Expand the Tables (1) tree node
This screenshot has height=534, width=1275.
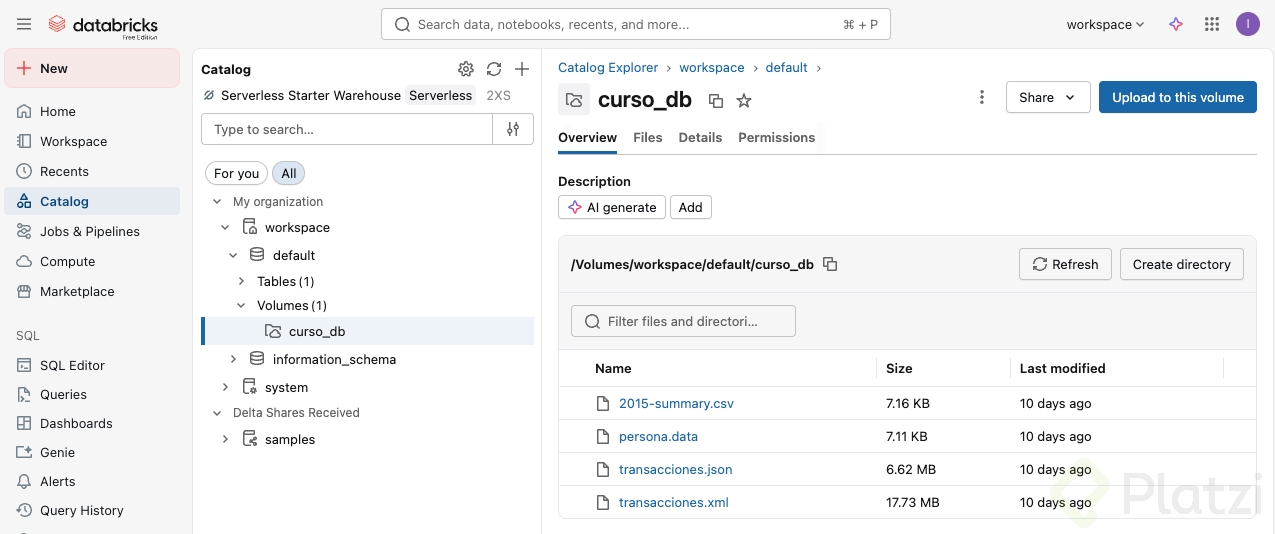point(241,281)
